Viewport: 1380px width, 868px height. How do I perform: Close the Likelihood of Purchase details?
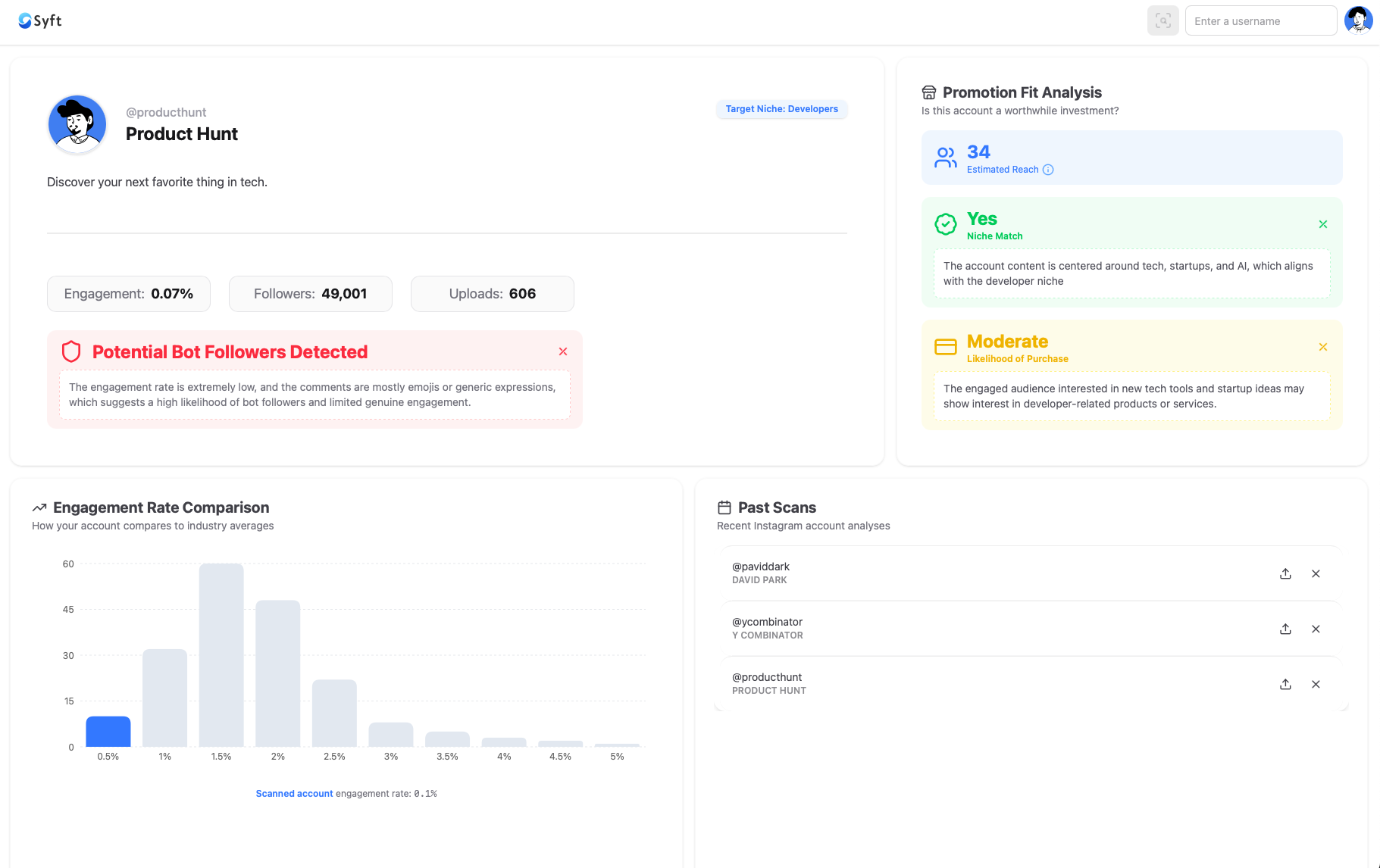click(1323, 347)
